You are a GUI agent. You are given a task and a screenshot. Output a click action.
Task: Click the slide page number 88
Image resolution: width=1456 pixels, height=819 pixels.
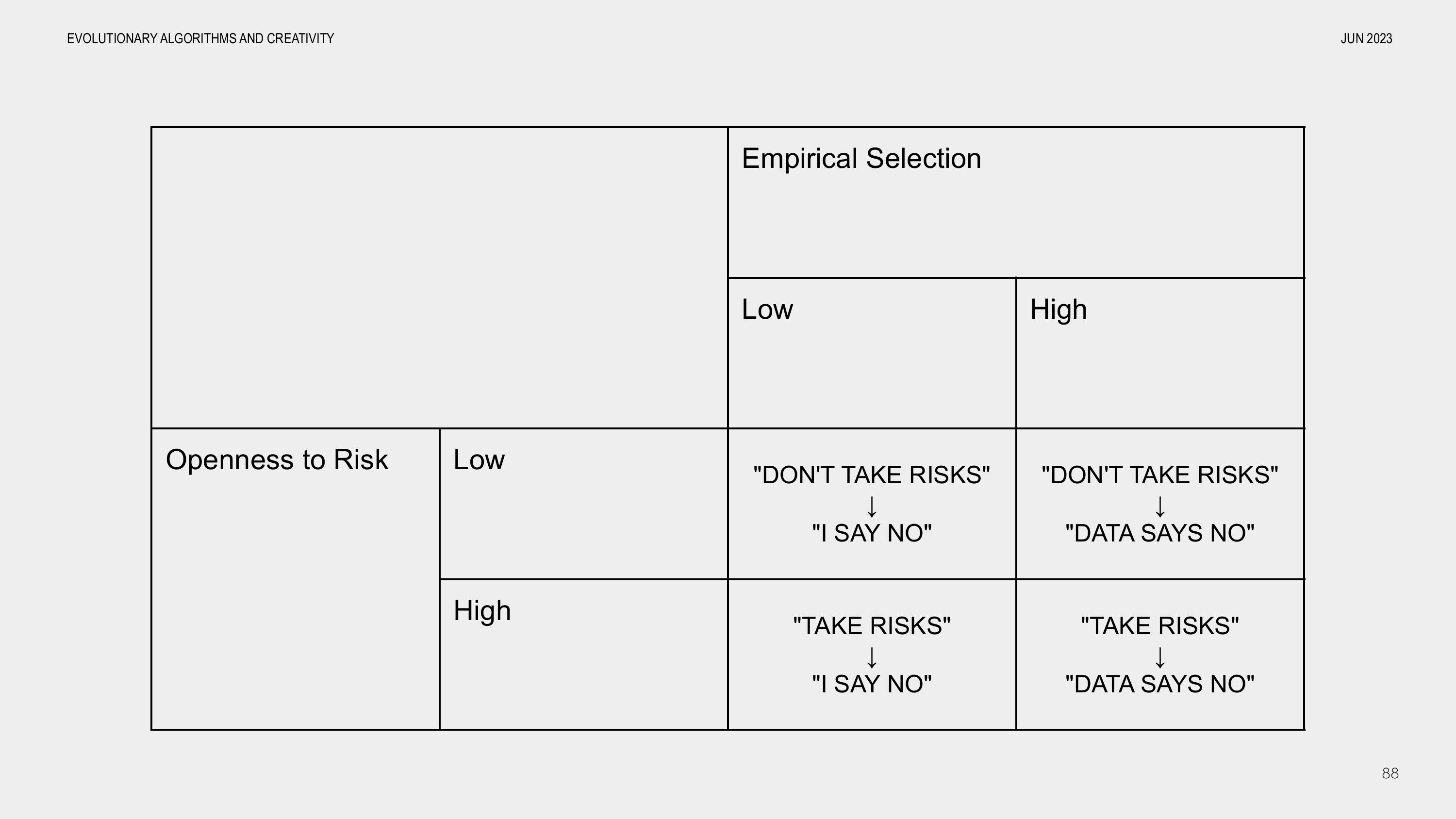tap(1390, 773)
